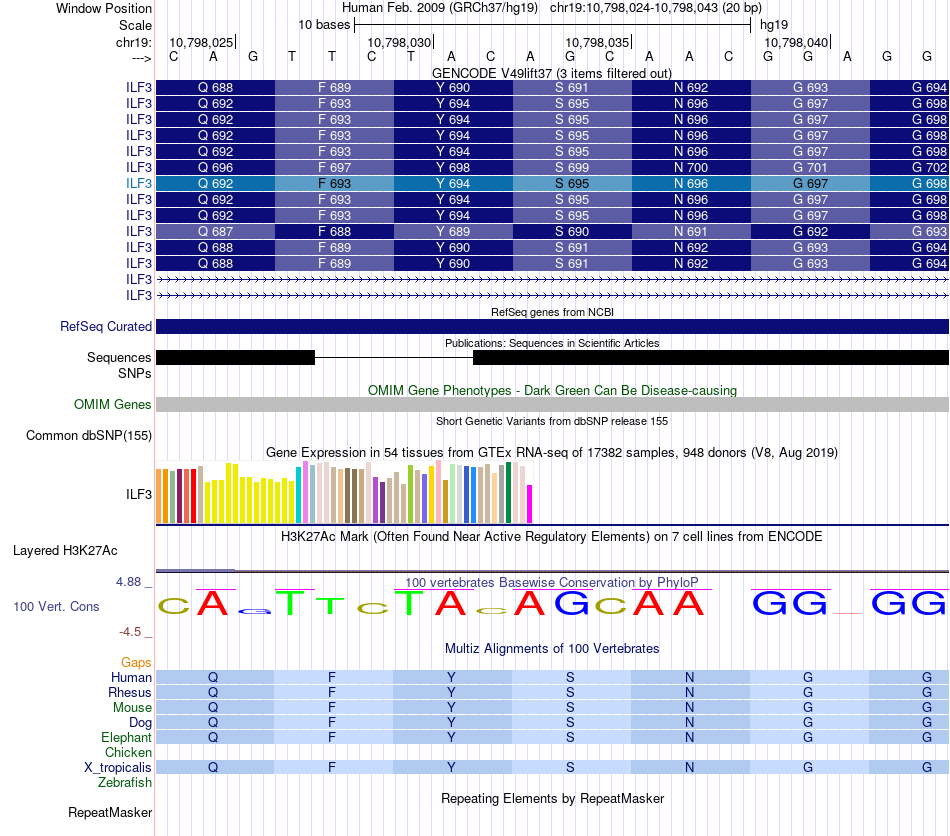Click the 10,798,025 ruler position

pos(201,42)
